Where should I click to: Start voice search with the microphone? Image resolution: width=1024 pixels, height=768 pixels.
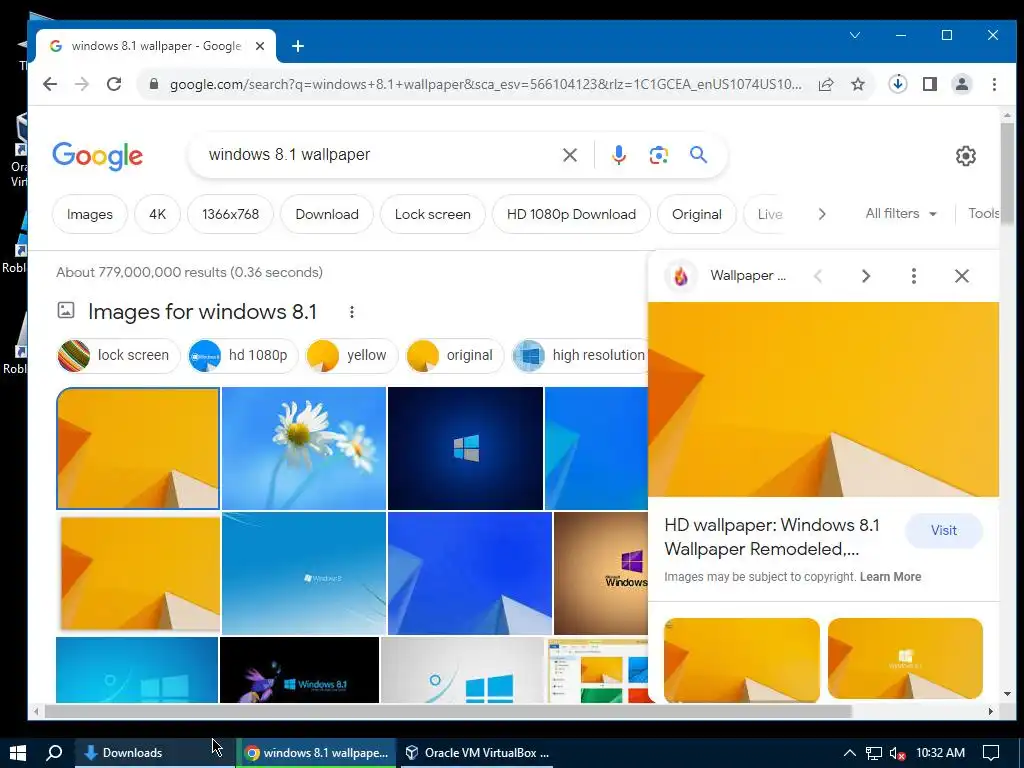[x=618, y=155]
